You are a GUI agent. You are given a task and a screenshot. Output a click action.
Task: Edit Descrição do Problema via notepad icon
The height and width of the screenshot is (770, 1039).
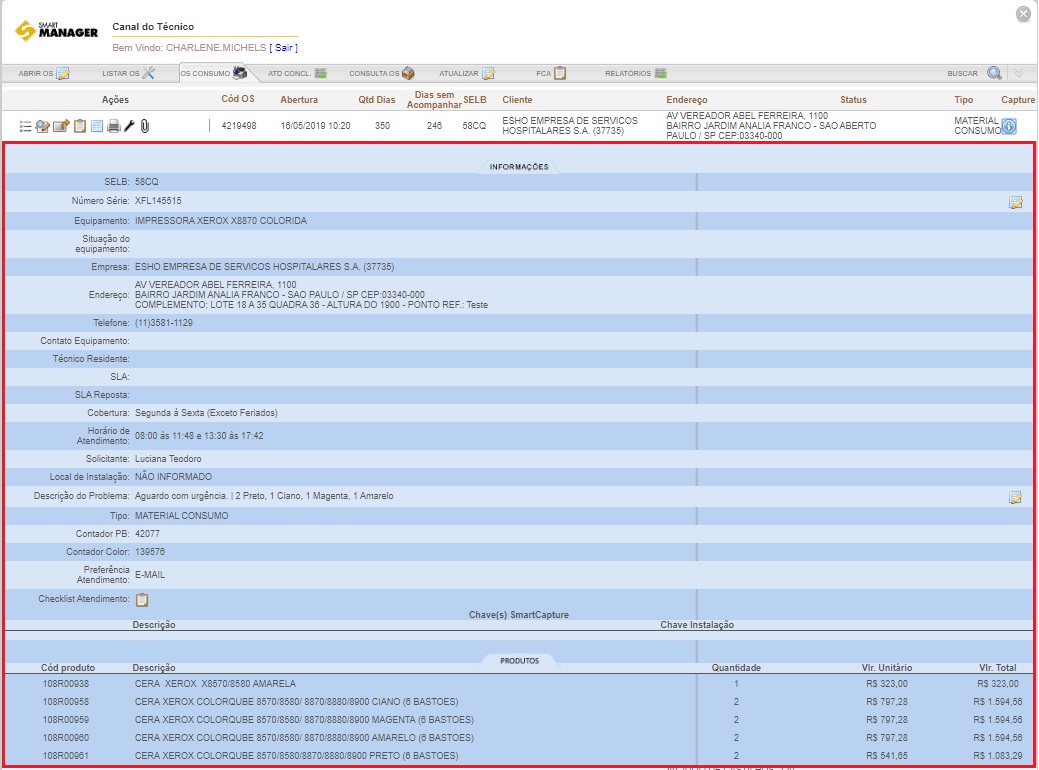(x=1015, y=498)
